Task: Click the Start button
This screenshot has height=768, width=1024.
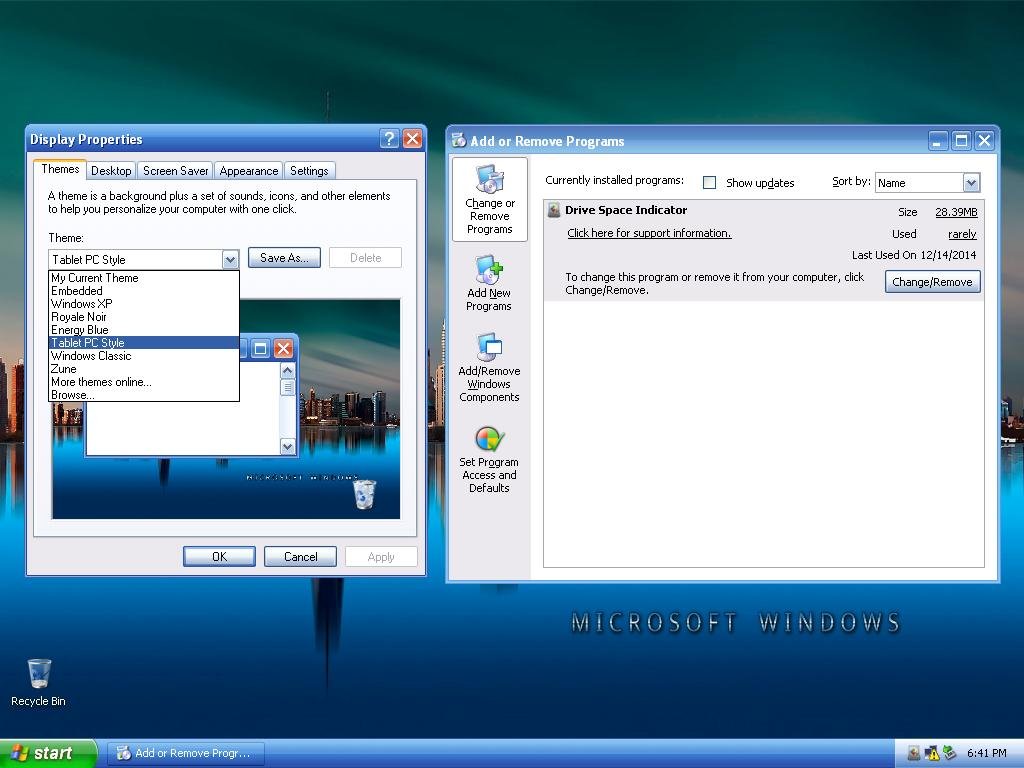Action: click(47, 753)
